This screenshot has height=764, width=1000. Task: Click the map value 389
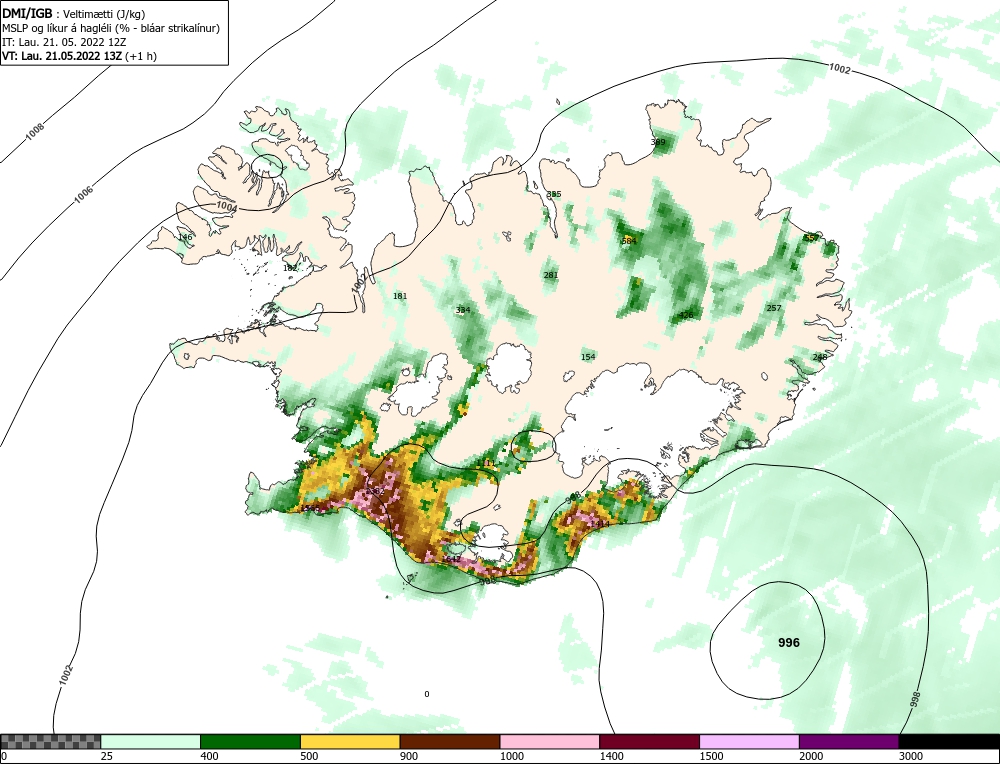(x=658, y=142)
